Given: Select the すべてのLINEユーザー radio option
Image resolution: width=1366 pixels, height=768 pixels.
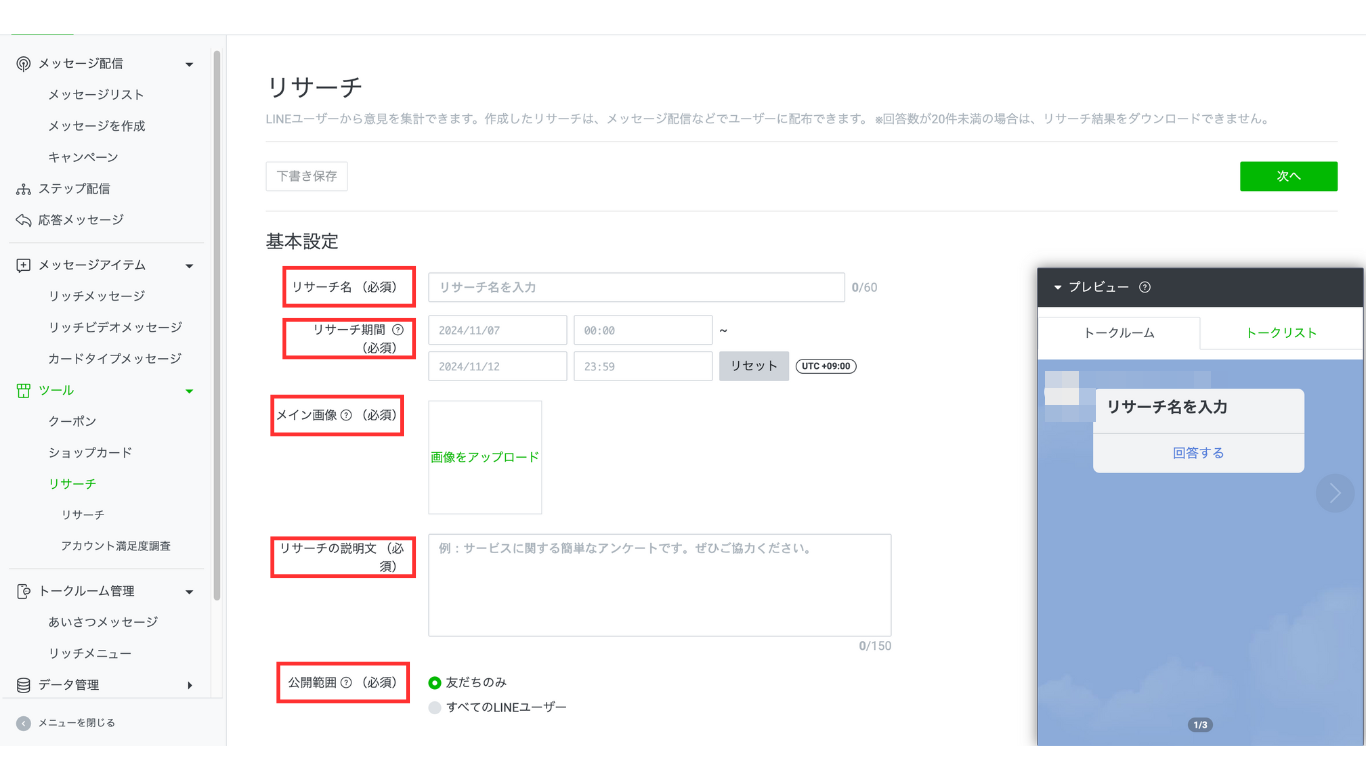Looking at the screenshot, I should [435, 708].
